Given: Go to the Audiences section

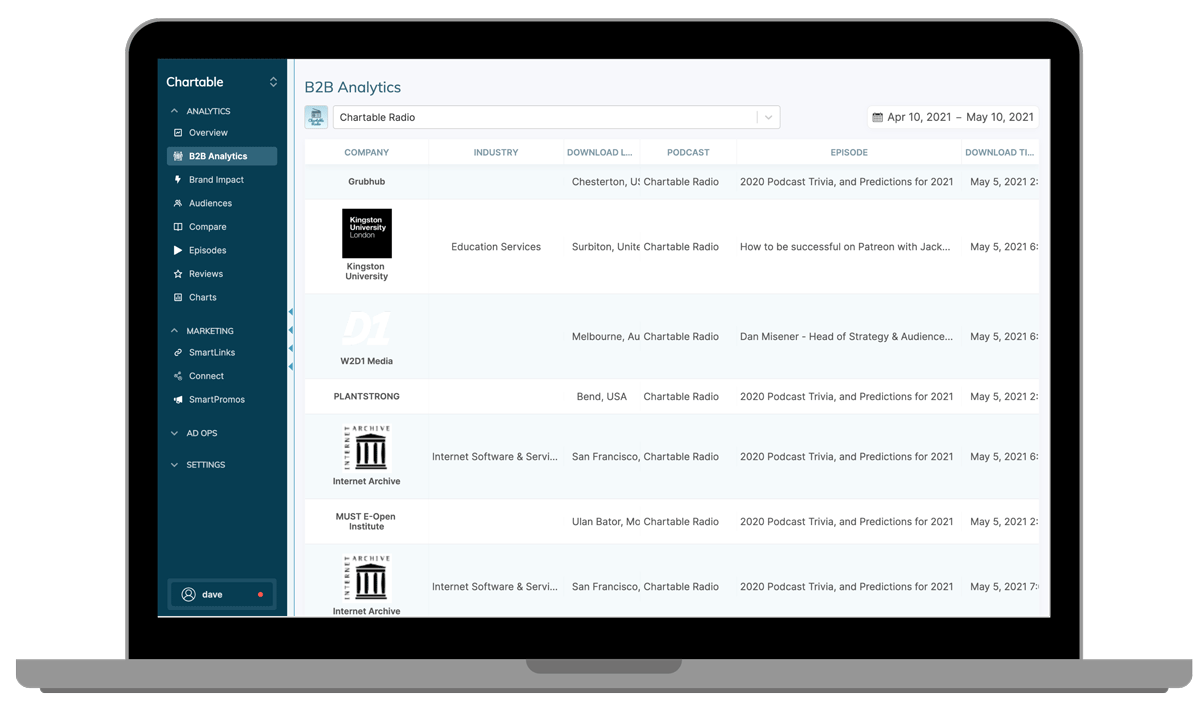Looking at the screenshot, I should click(210, 203).
